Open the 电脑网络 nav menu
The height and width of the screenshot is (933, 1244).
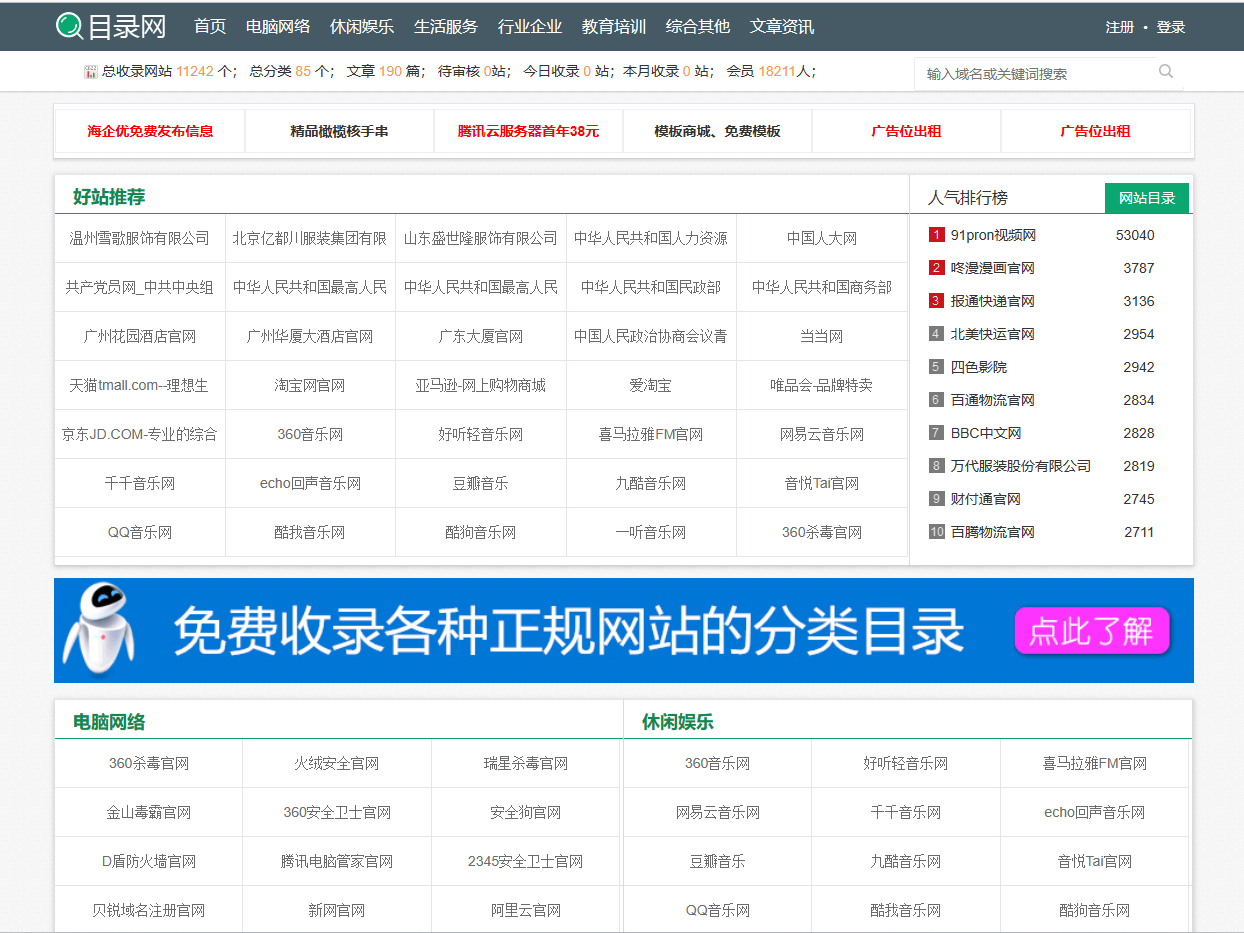[278, 27]
